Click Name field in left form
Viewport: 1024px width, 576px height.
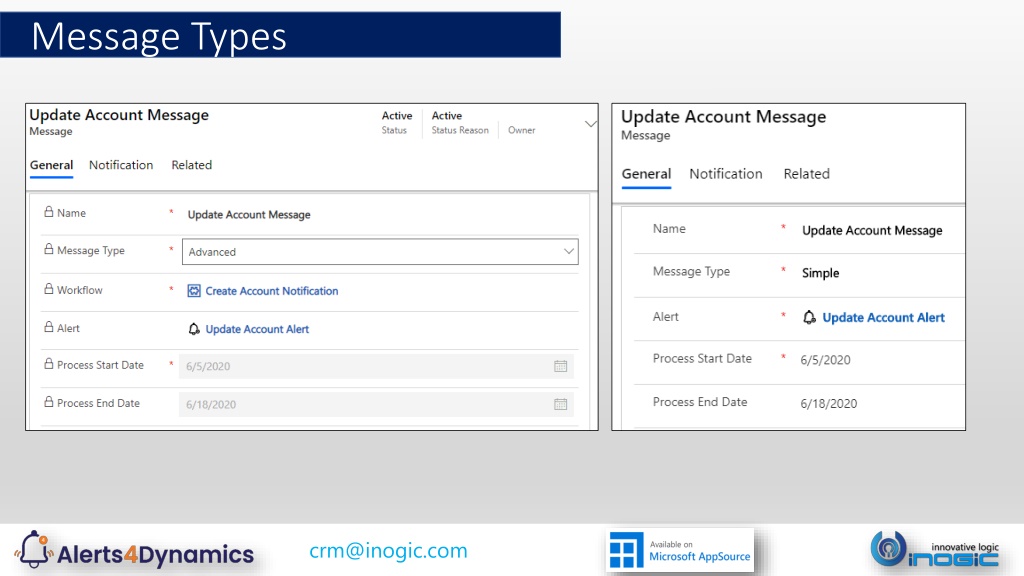[x=380, y=214]
